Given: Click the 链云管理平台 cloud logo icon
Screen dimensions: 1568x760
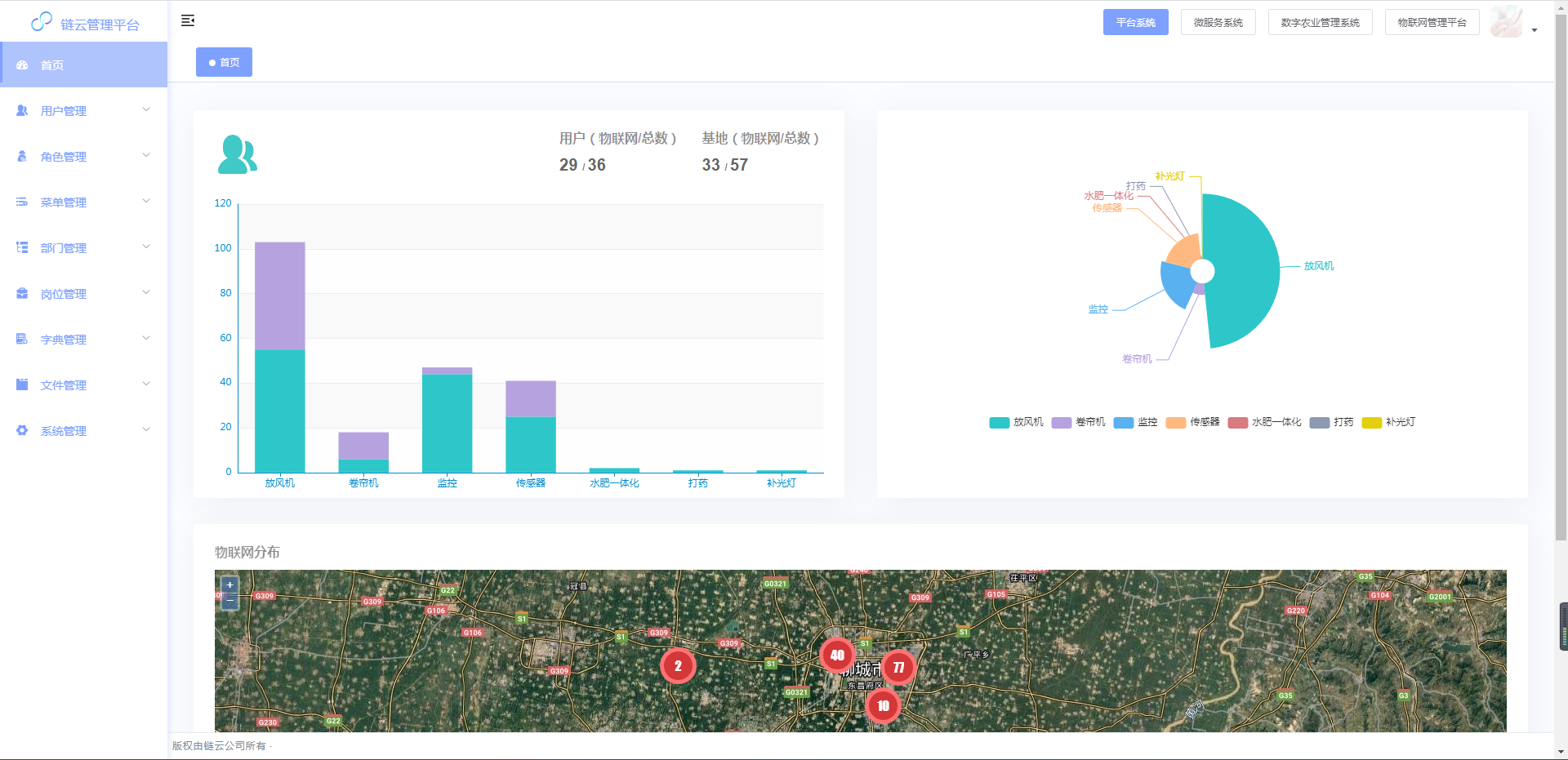Looking at the screenshot, I should 41,22.
